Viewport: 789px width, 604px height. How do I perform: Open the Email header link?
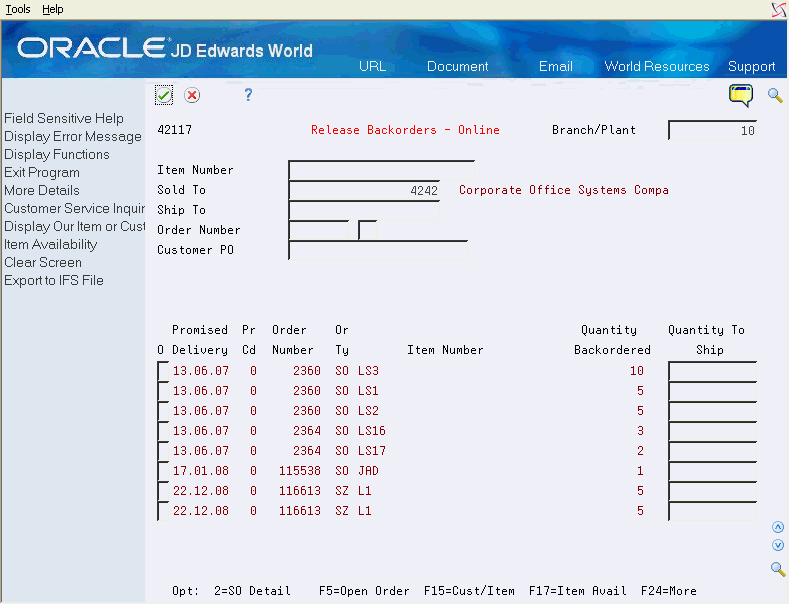tap(556, 66)
